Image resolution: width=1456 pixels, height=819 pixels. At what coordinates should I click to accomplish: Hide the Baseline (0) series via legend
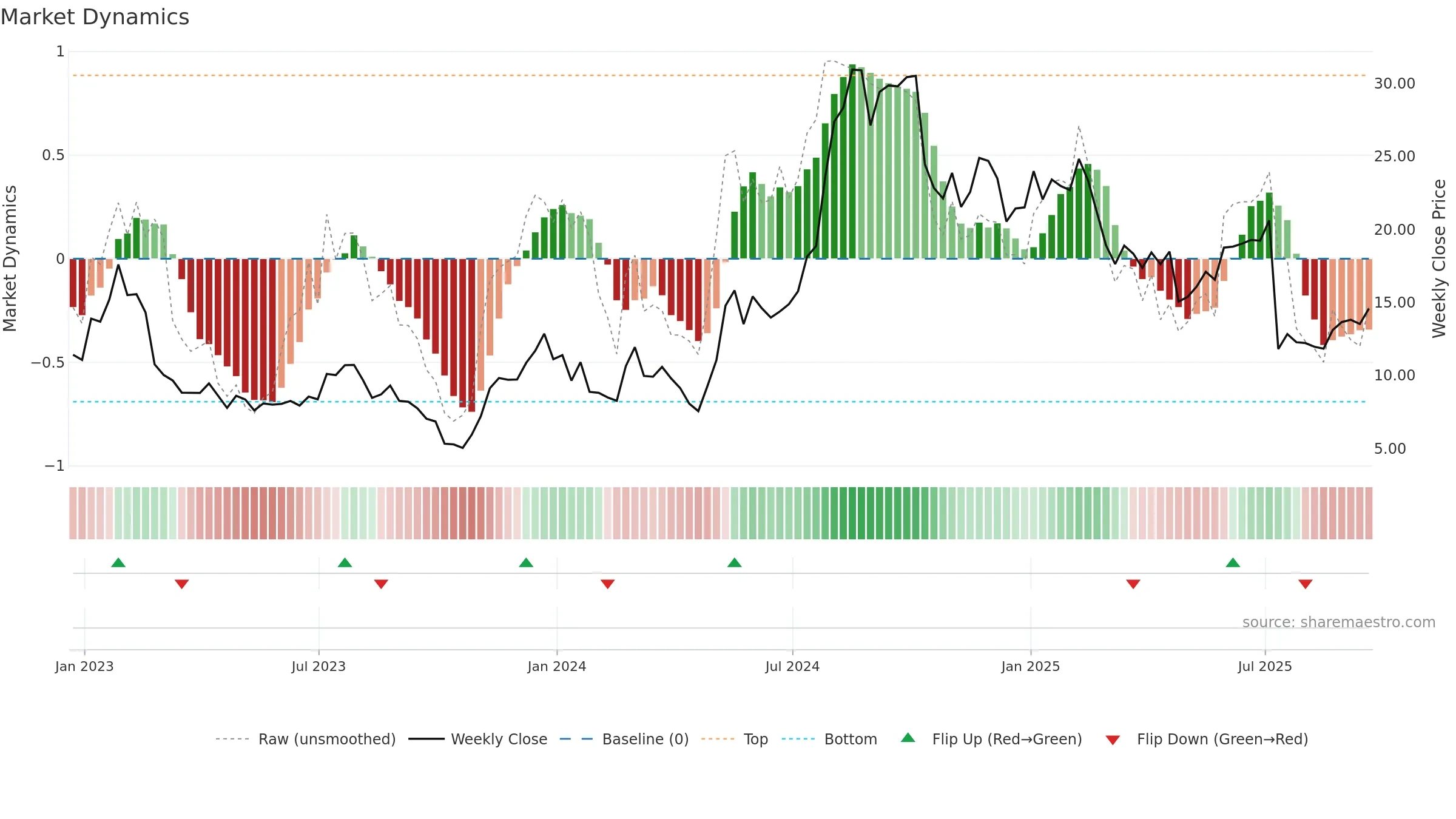coord(624,739)
